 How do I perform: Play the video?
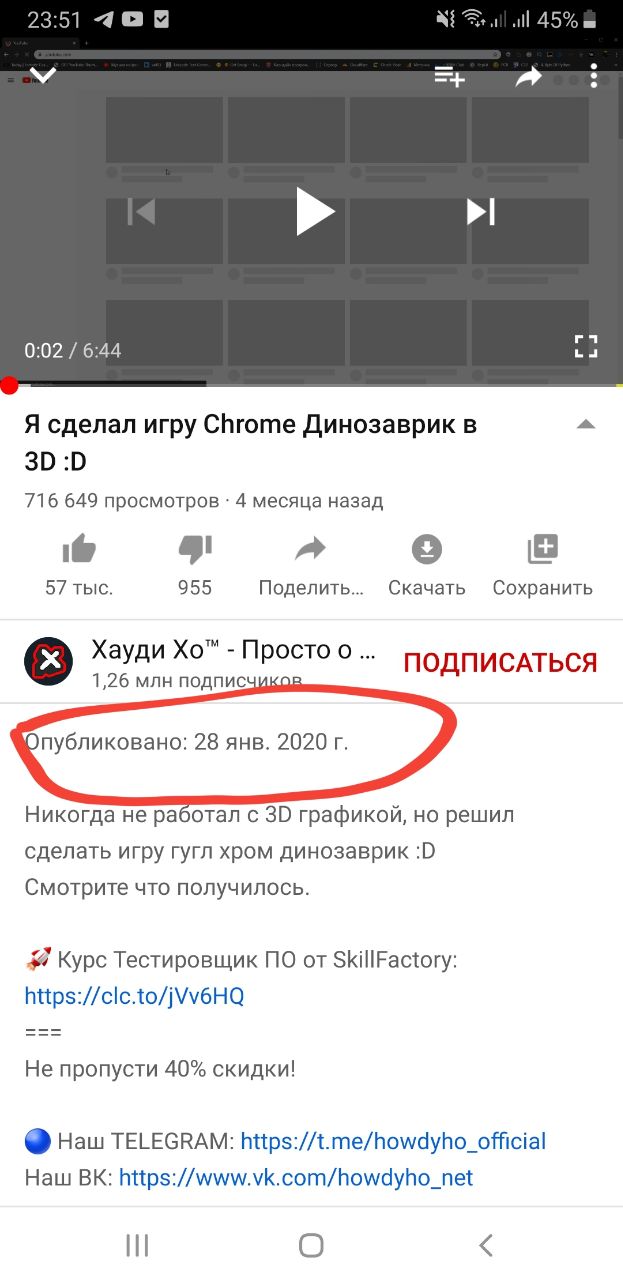tap(314, 211)
